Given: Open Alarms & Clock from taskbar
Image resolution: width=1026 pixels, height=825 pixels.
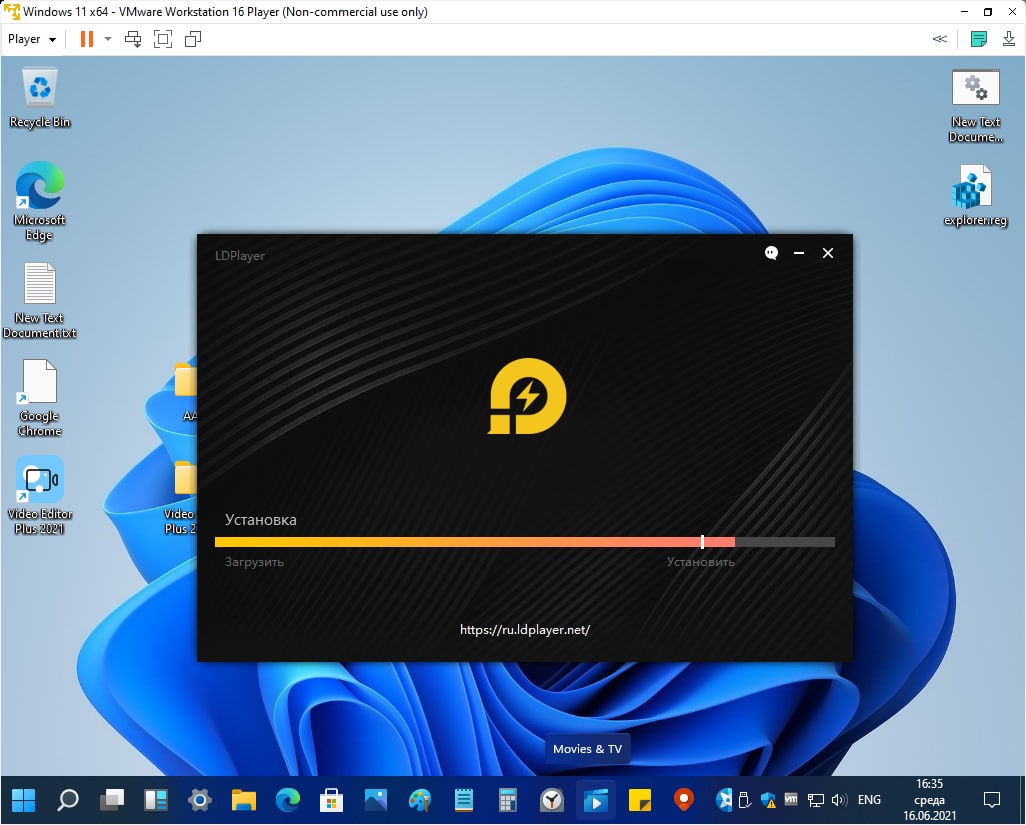Looking at the screenshot, I should [x=552, y=799].
